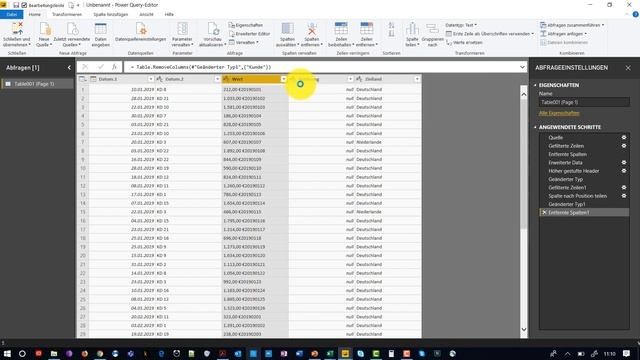This screenshot has height=360, width=640.
Task: Click the sort ascending icon
Action: (391, 25)
